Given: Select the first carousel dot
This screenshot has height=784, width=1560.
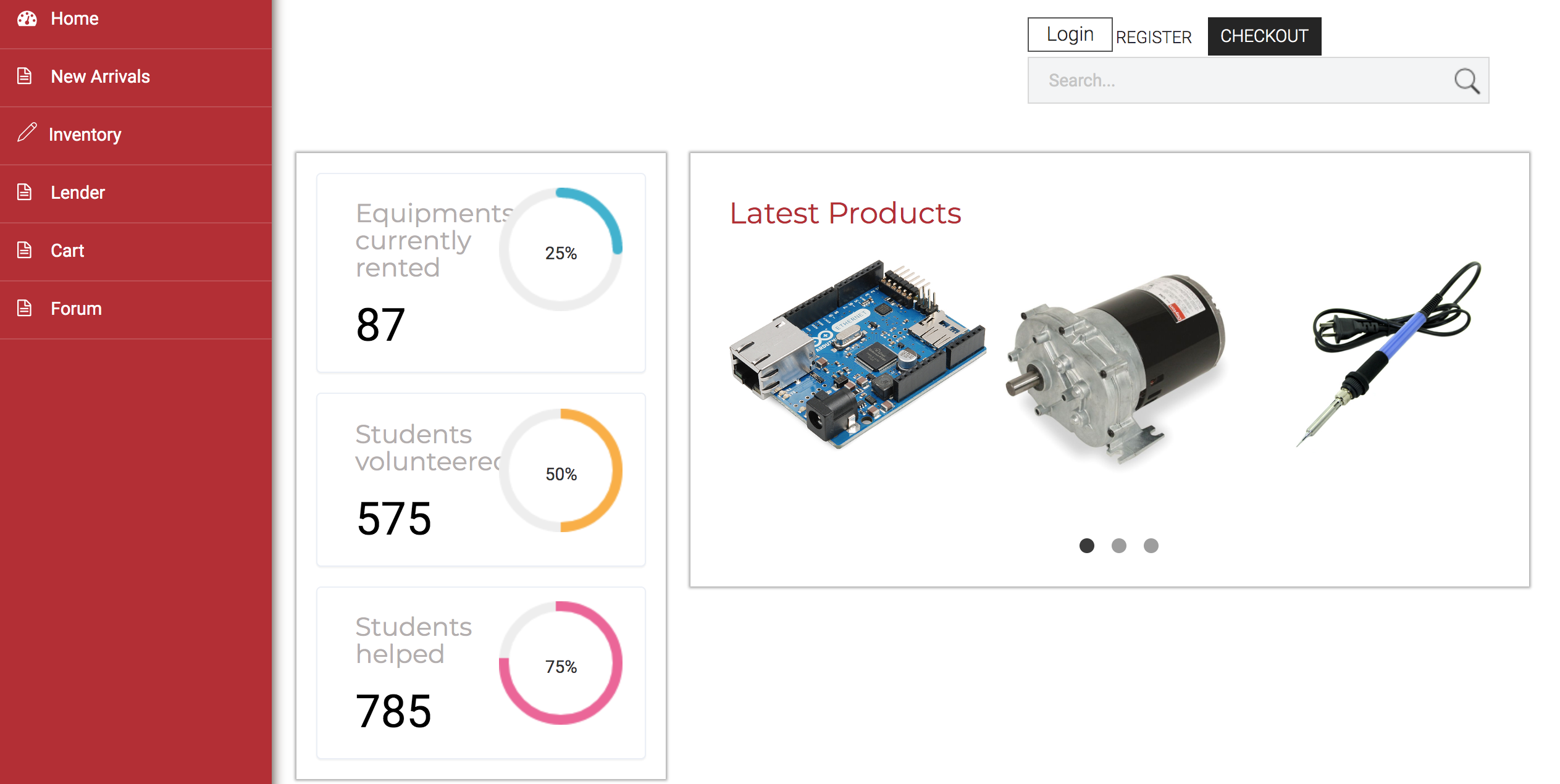Looking at the screenshot, I should (1086, 546).
